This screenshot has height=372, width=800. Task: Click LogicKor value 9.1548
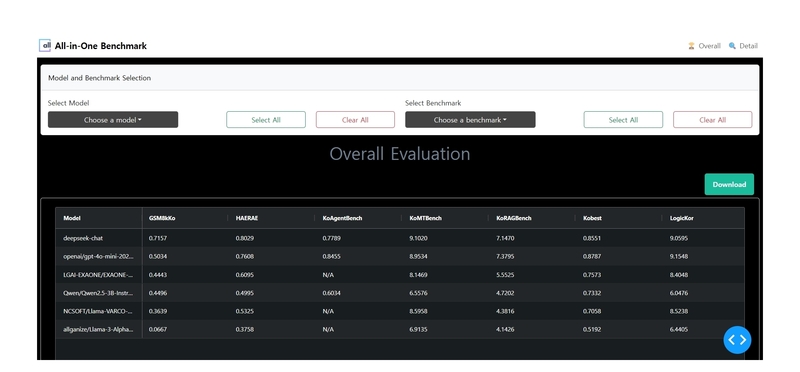[x=679, y=256]
